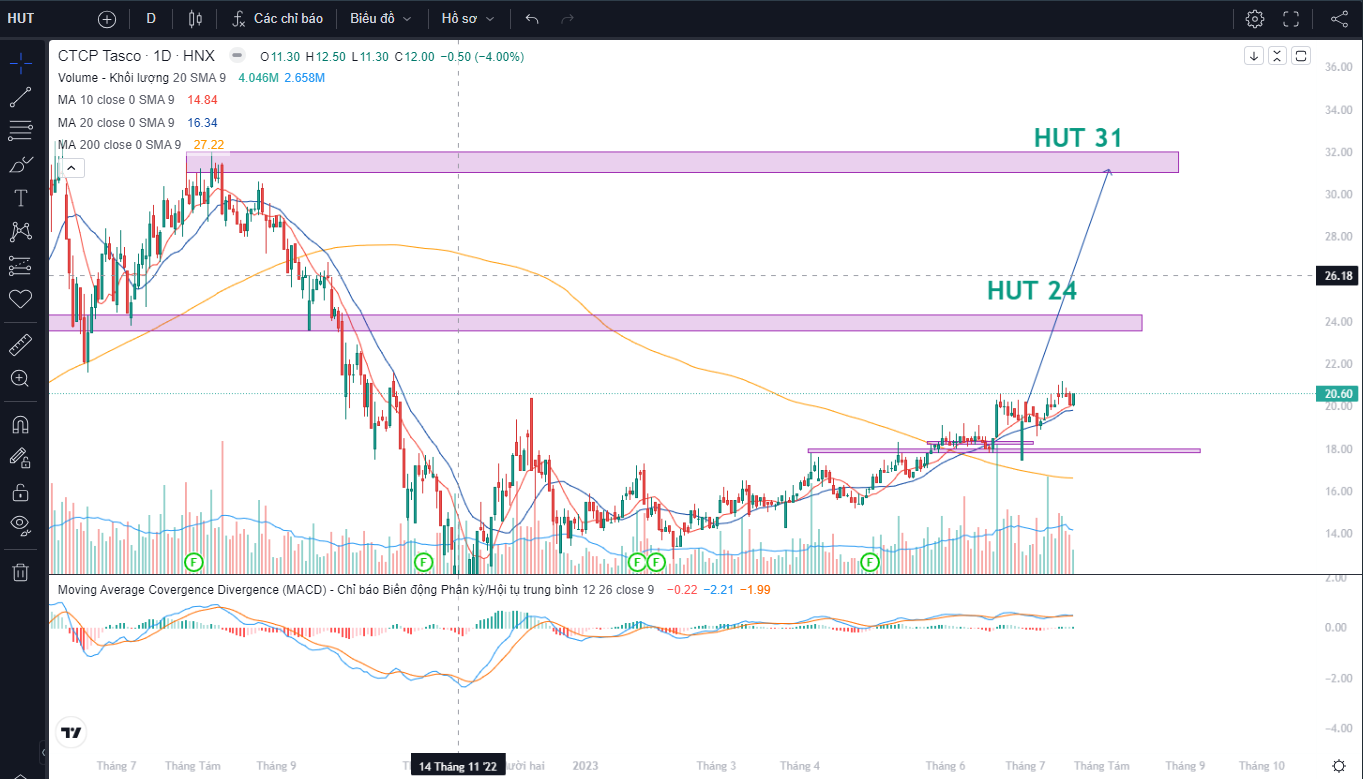This screenshot has height=779, width=1363.
Task: Select the MACD indicator legend title
Action: pyautogui.click(x=356, y=590)
